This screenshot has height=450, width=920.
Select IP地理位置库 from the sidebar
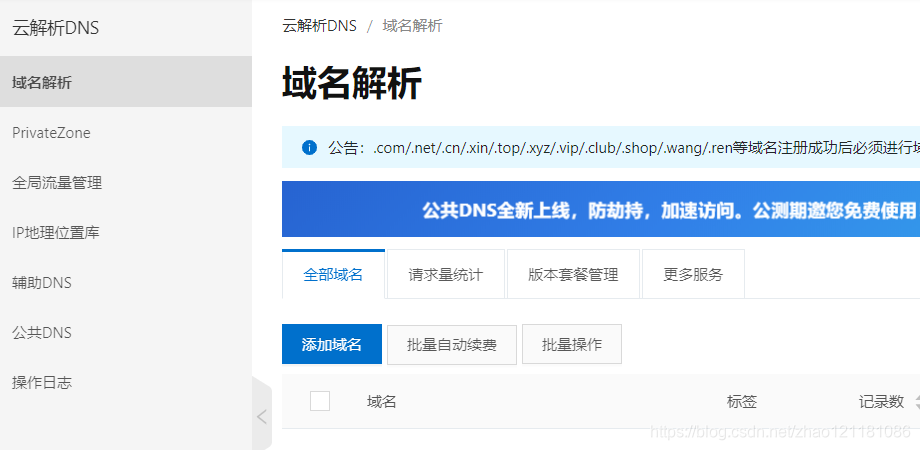(126, 233)
